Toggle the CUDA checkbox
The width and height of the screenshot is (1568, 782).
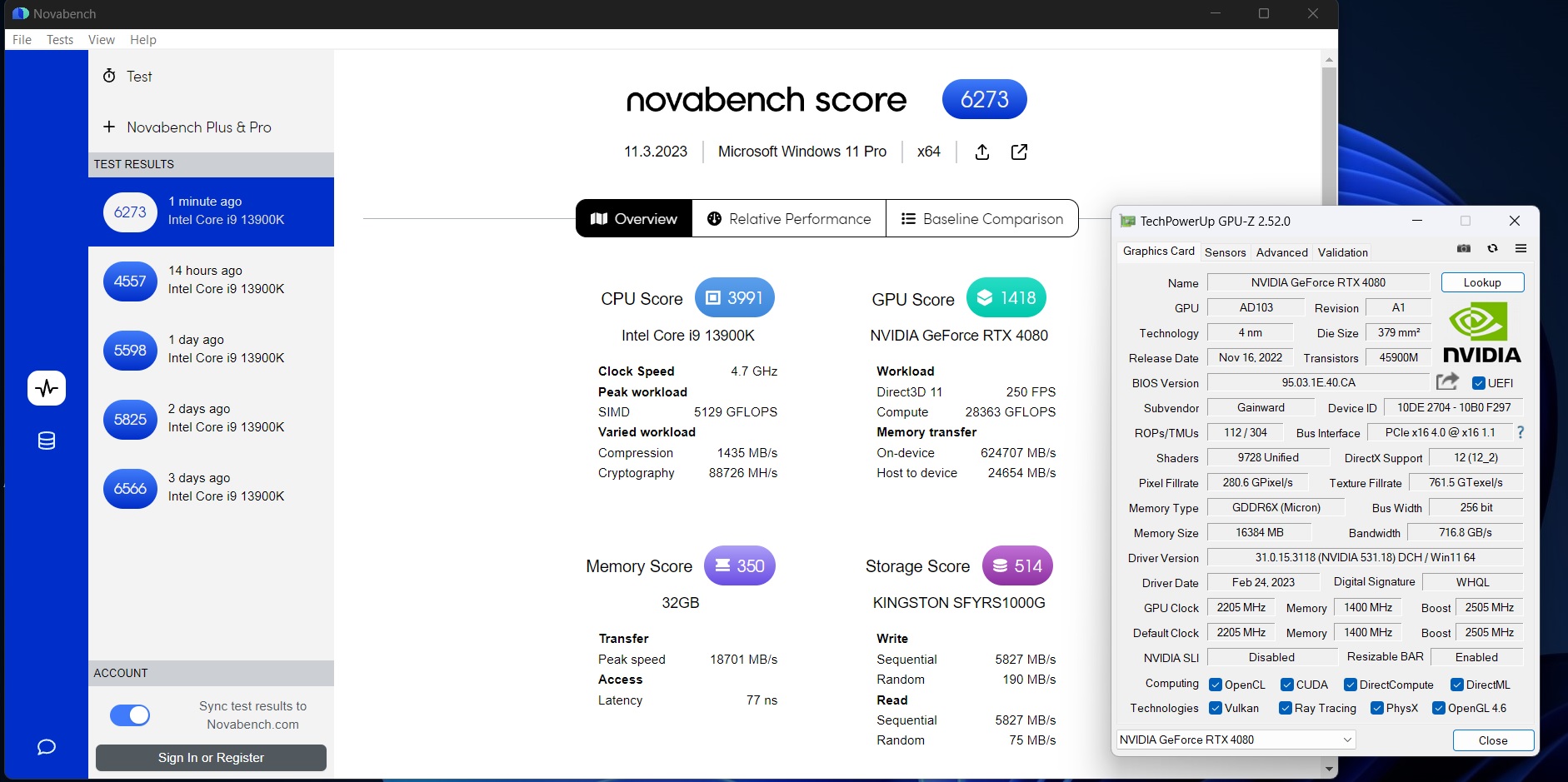(1287, 685)
